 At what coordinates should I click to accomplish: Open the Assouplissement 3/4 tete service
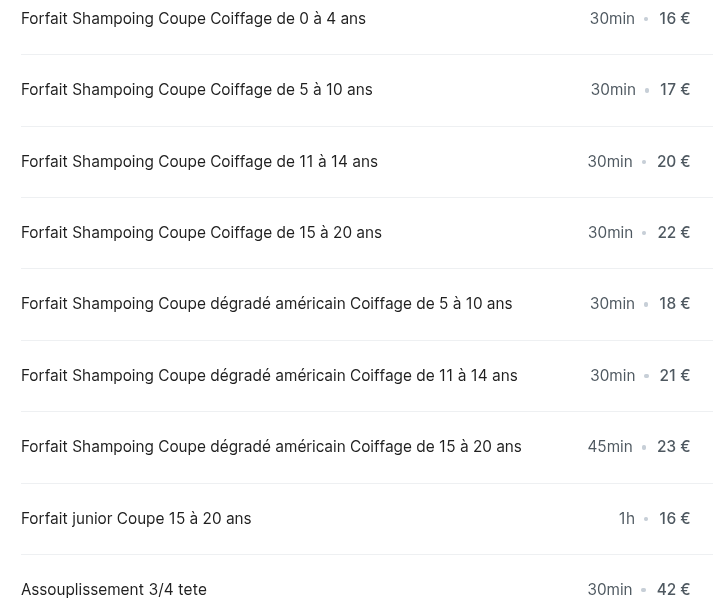(114, 589)
